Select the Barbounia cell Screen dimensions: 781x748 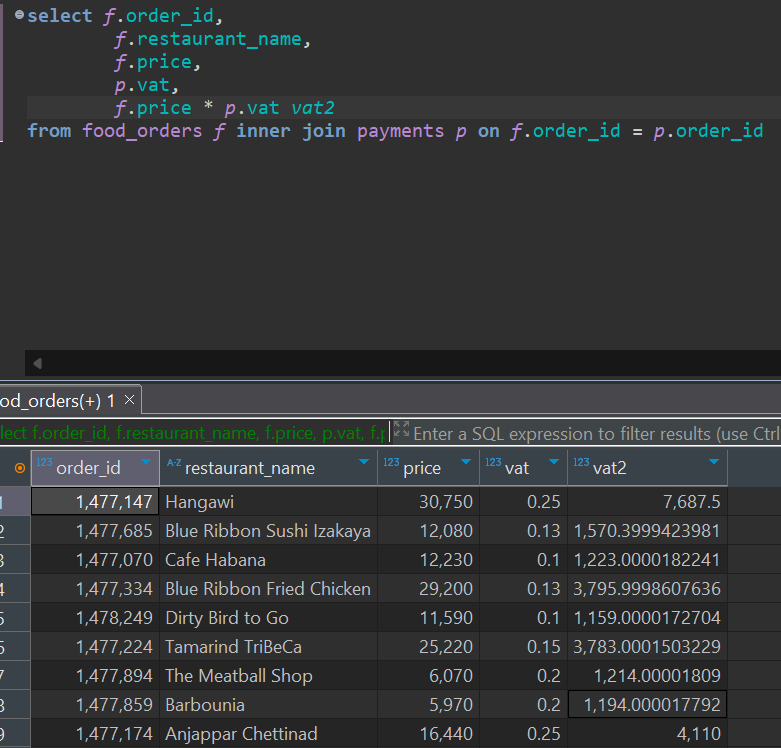(268, 705)
